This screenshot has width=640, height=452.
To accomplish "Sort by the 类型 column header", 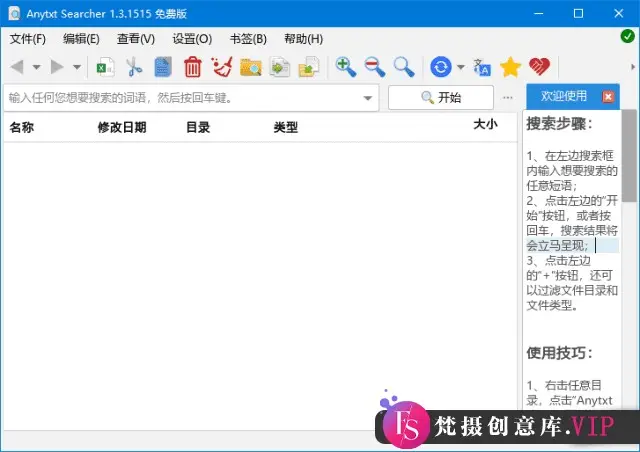I will pos(286,127).
